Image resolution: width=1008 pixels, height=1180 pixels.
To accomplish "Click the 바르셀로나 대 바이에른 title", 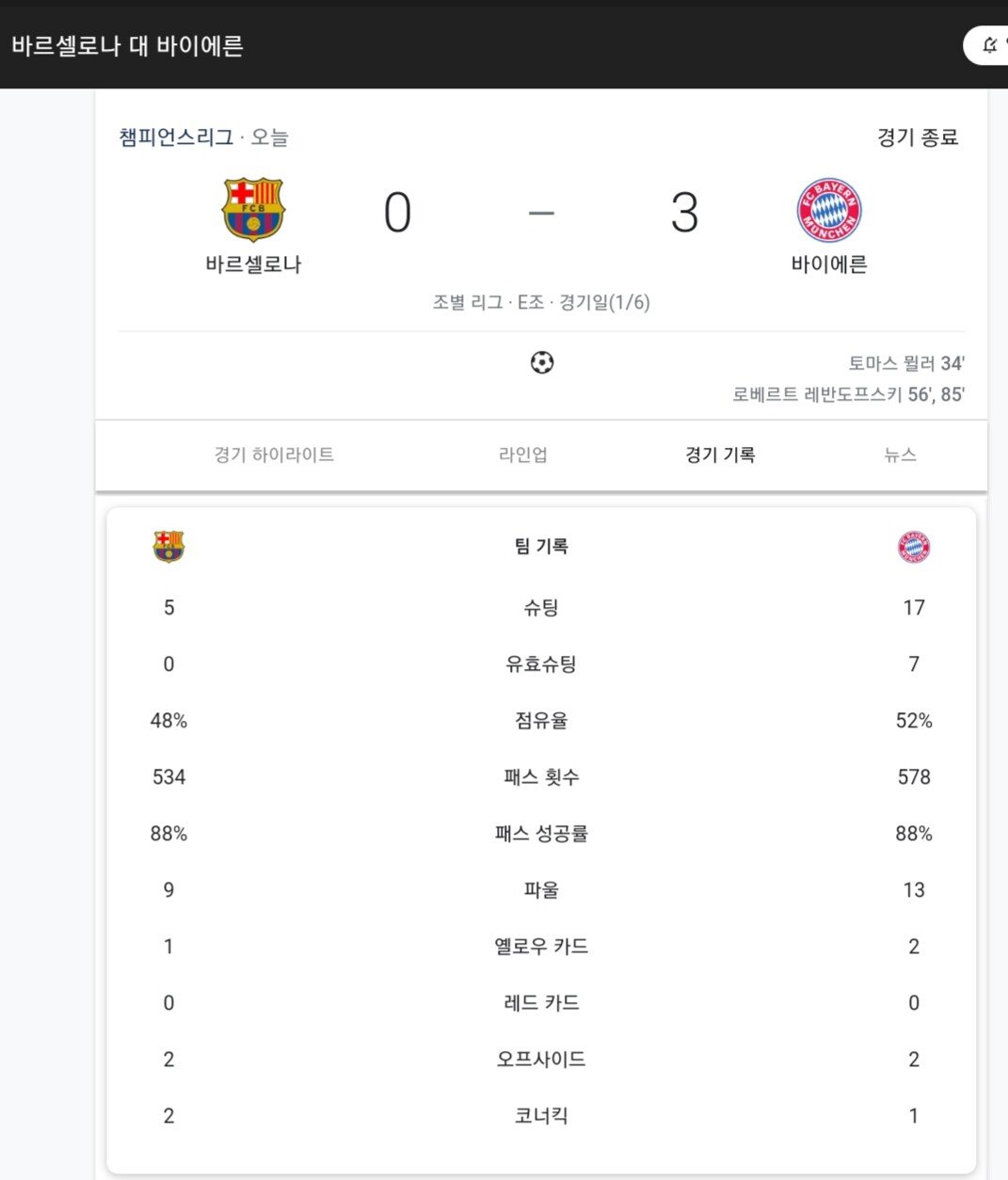I will [128, 45].
